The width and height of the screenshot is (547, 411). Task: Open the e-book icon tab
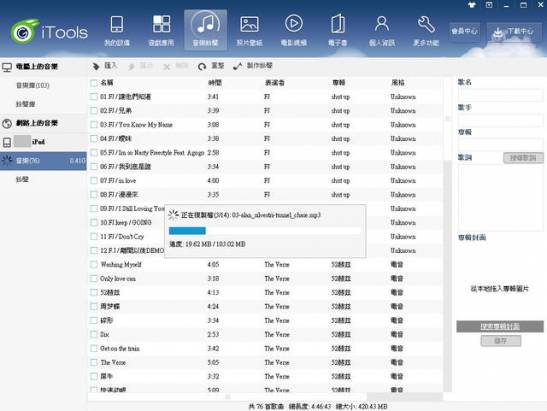[x=338, y=24]
